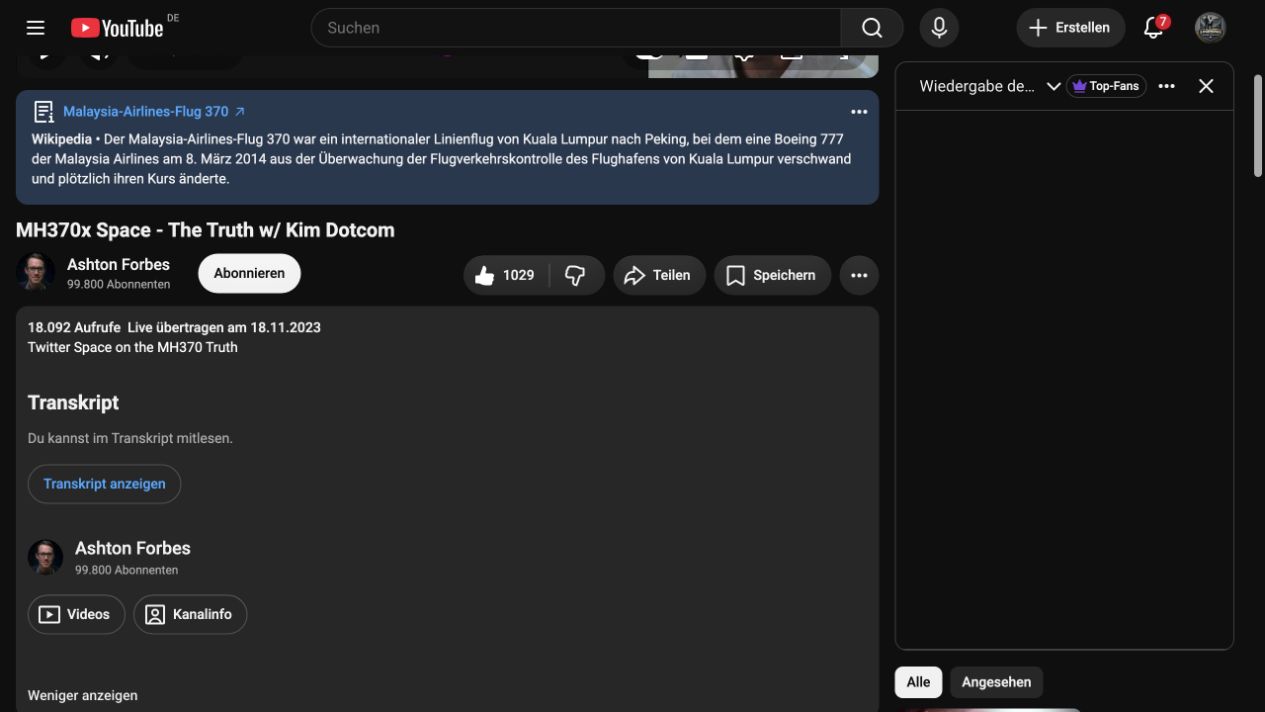The image size is (1265, 712).
Task: Open the live chat panel options menu
Action: tap(1166, 86)
